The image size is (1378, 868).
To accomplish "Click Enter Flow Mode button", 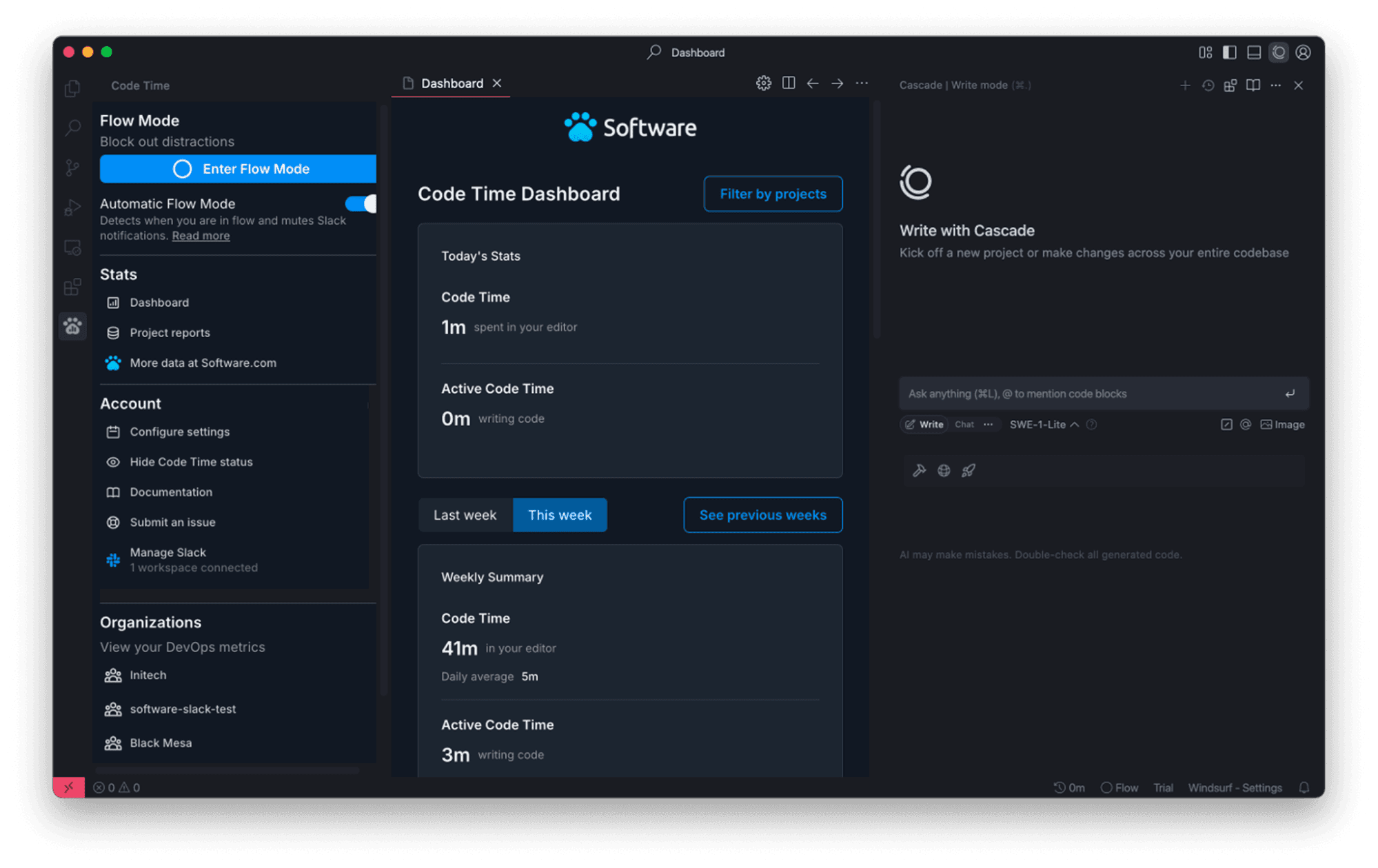I will 238,169.
